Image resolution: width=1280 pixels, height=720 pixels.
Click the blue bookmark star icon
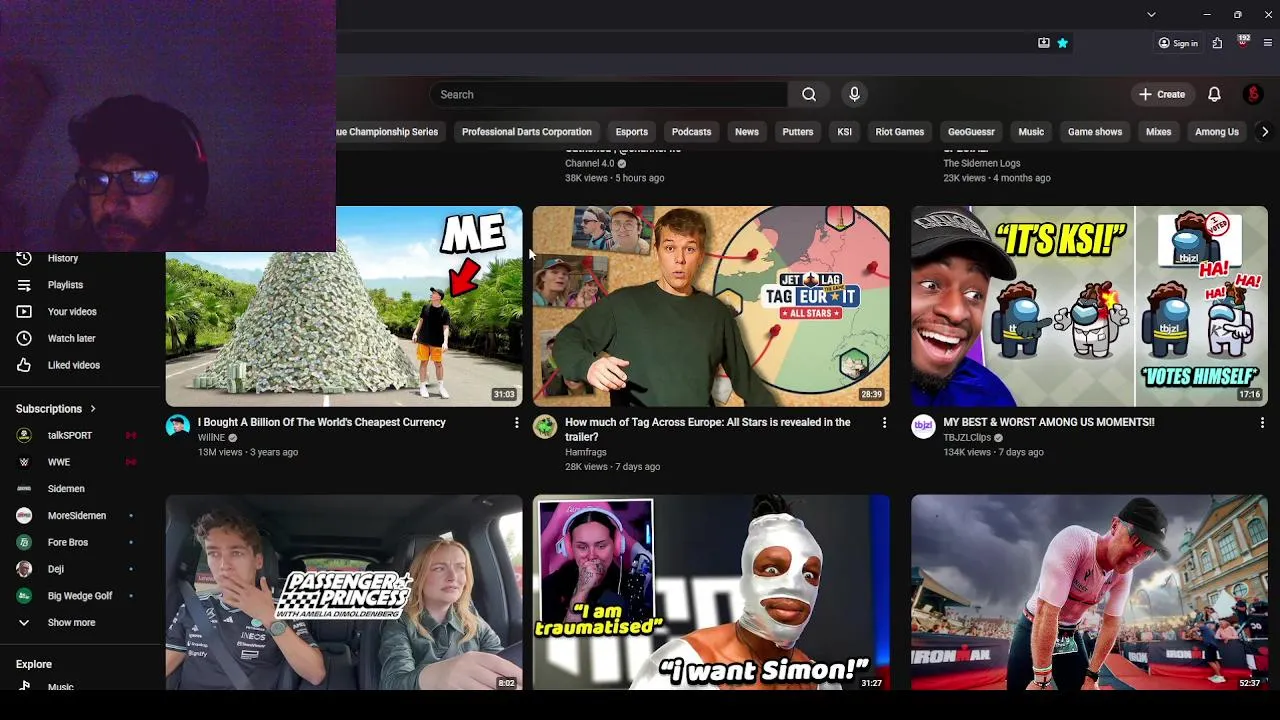click(1062, 43)
